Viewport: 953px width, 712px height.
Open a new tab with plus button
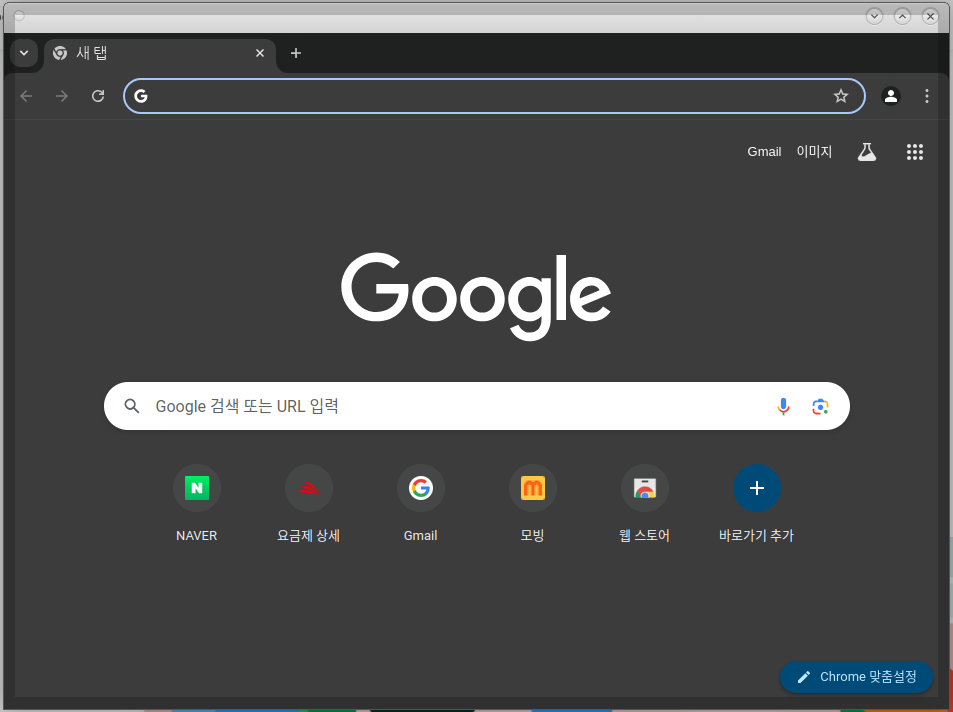pyautogui.click(x=296, y=54)
